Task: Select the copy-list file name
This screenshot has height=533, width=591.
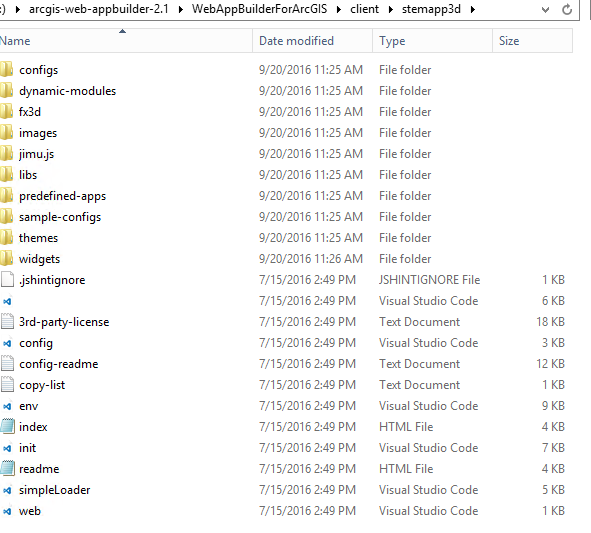Action: (x=42, y=385)
